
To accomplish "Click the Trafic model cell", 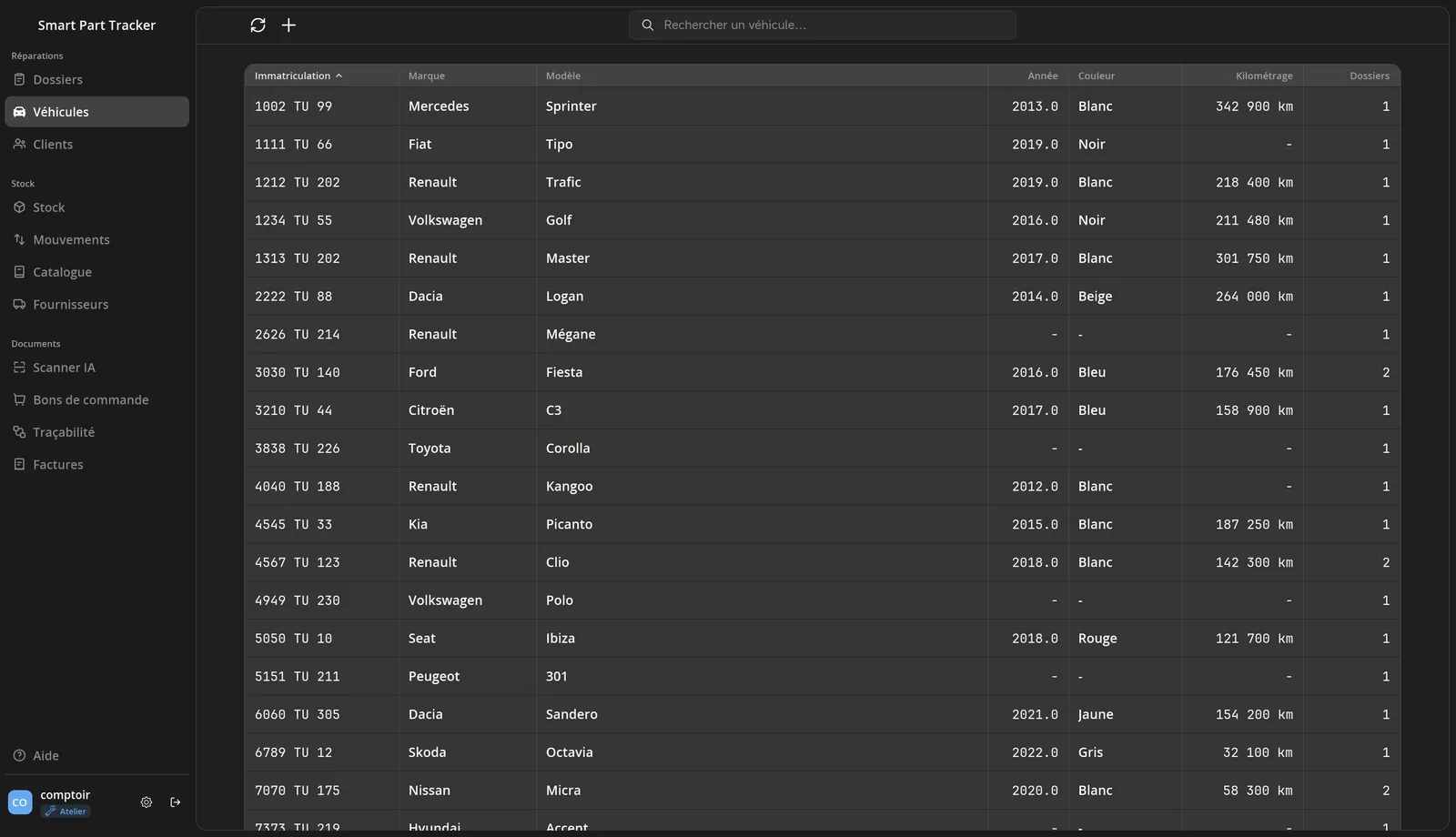I will 762,183.
